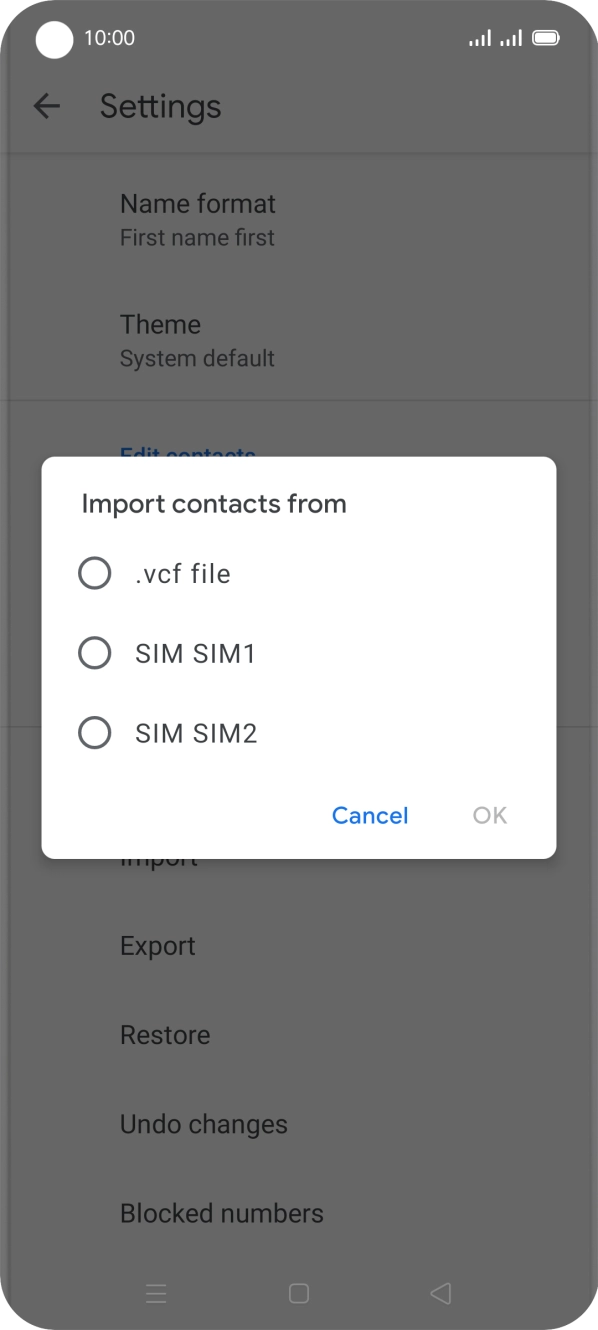
Task: Confirm import by pressing OK
Action: coord(489,815)
